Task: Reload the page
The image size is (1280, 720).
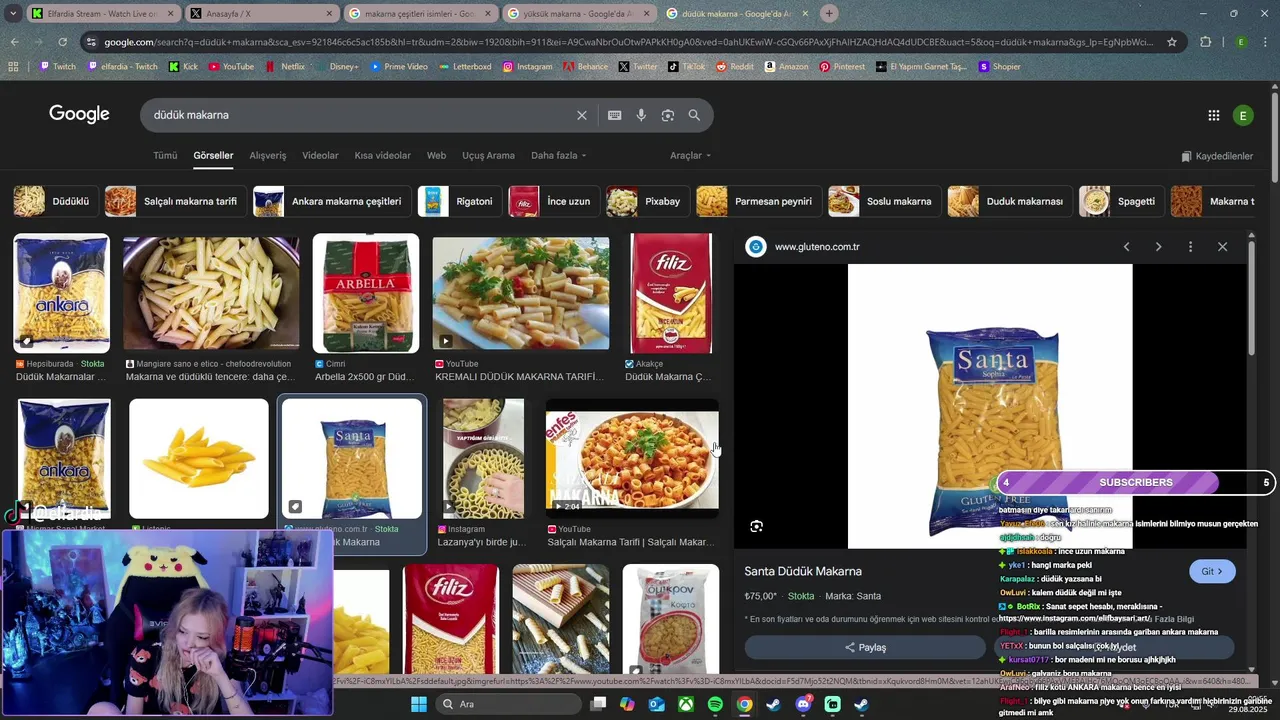Action: (x=62, y=42)
